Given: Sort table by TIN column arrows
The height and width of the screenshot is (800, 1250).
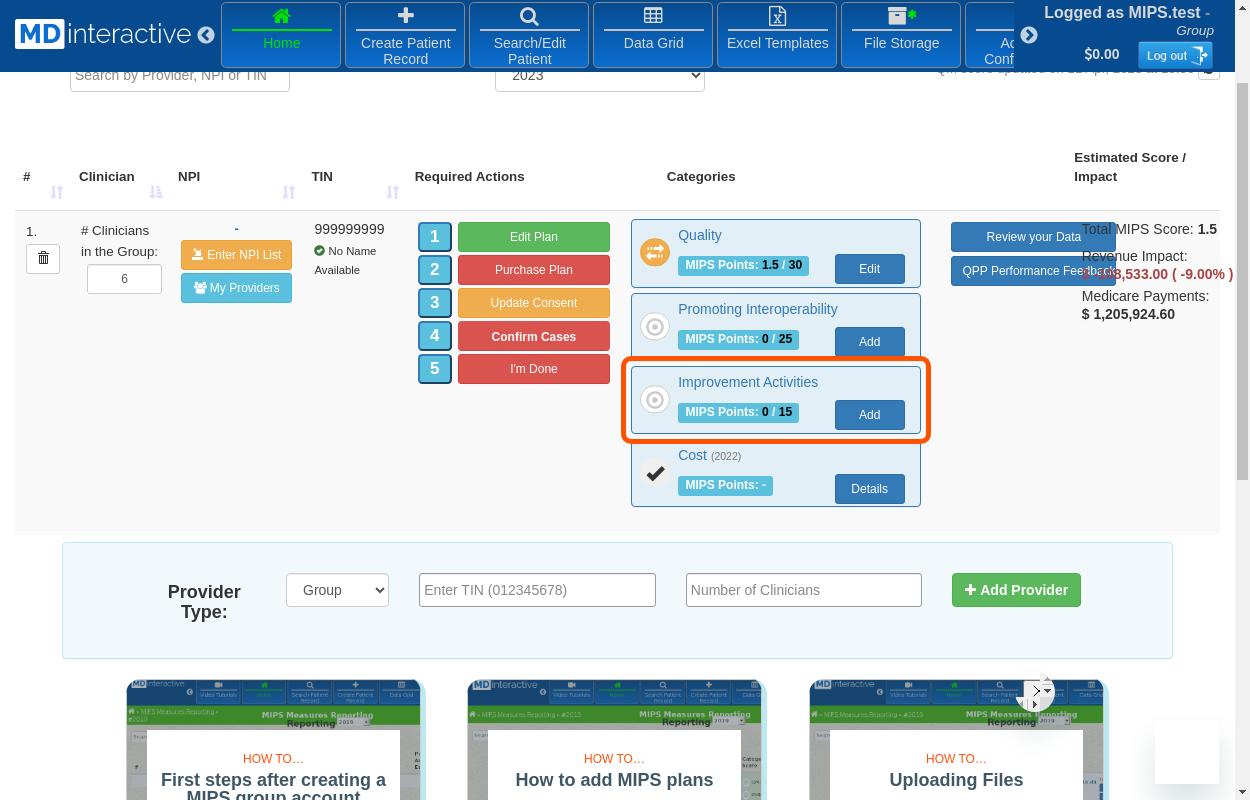Looking at the screenshot, I should 393,192.
